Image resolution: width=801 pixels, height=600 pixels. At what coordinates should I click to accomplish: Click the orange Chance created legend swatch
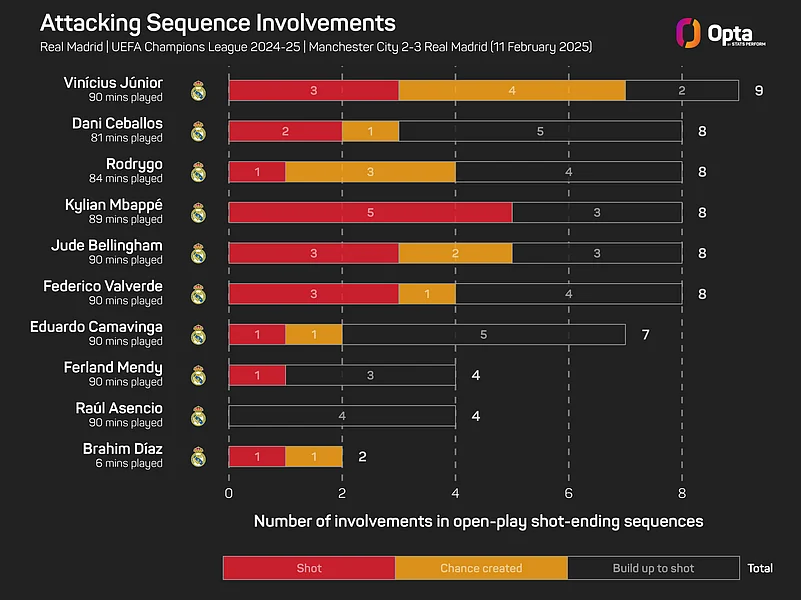click(481, 568)
